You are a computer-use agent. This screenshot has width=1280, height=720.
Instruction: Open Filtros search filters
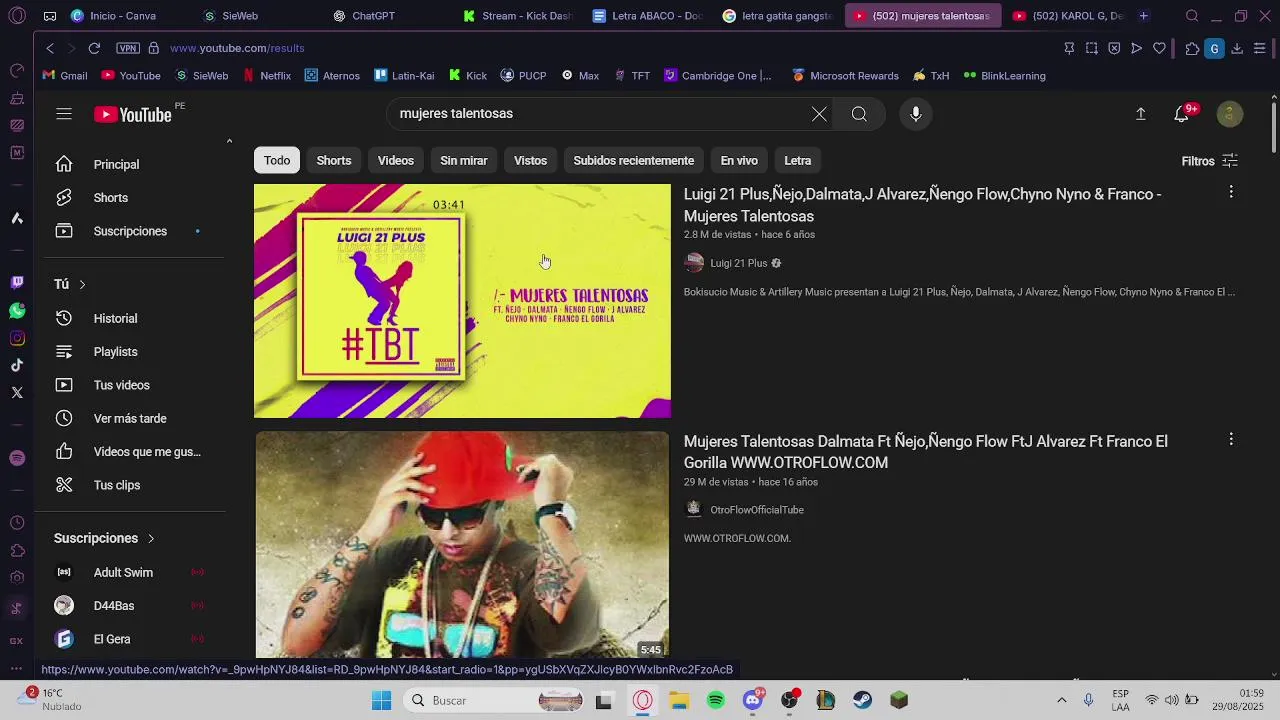click(1209, 161)
